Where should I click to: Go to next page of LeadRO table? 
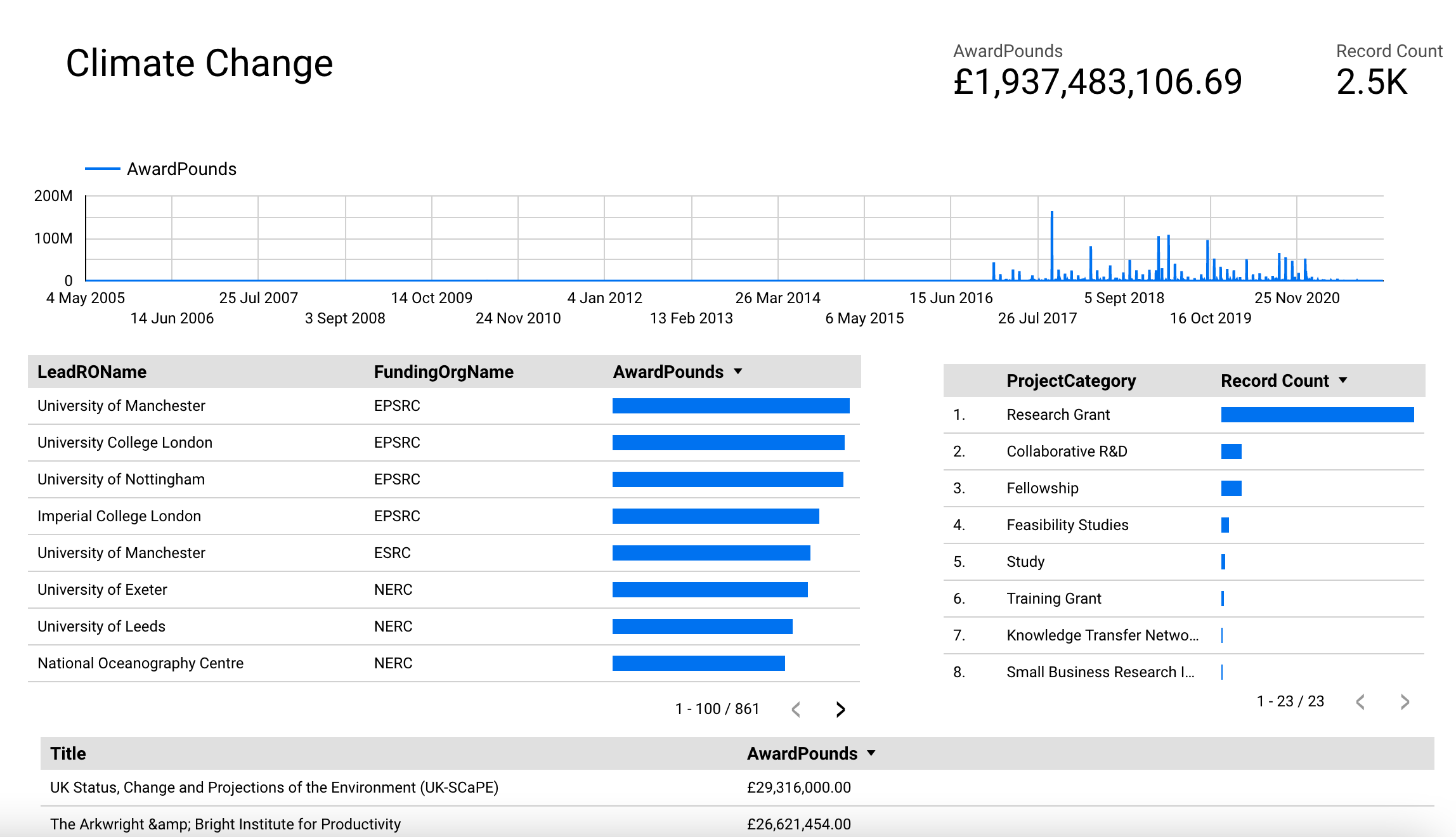pos(840,710)
